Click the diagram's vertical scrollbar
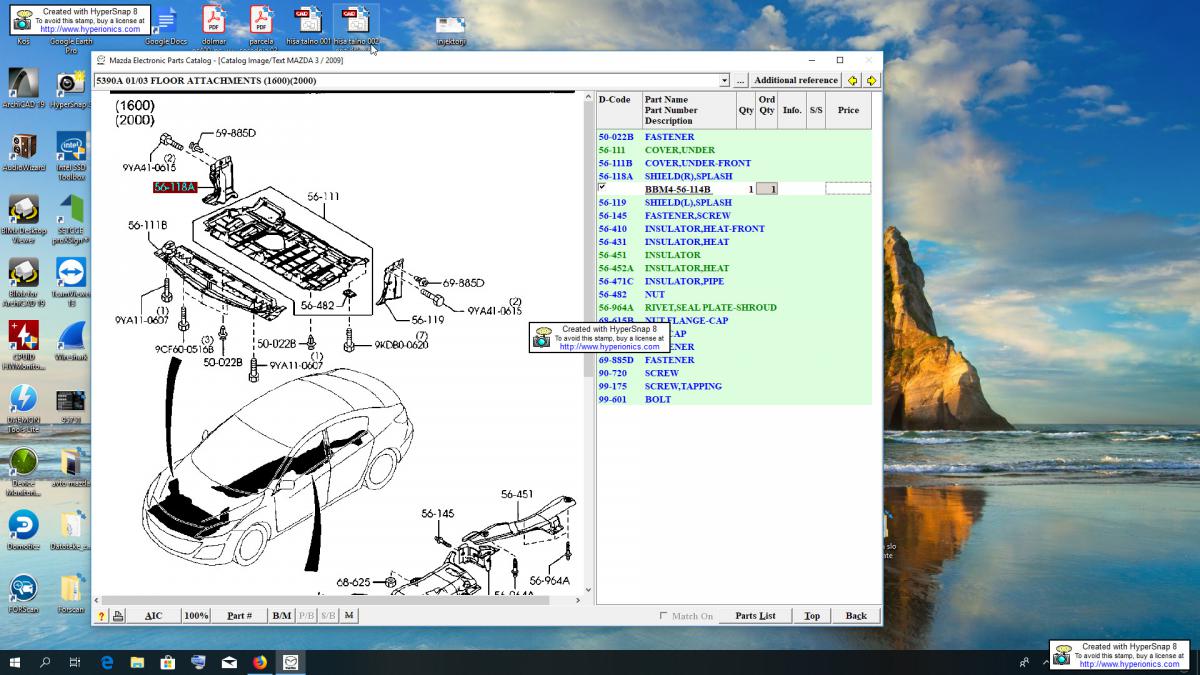This screenshot has width=1200, height=675. coord(589,344)
